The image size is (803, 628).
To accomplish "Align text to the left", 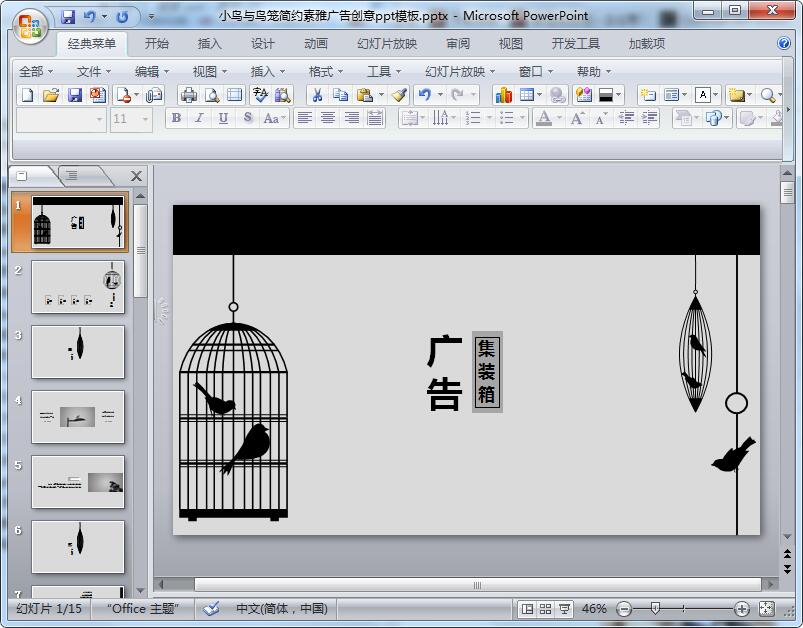I will [x=305, y=118].
